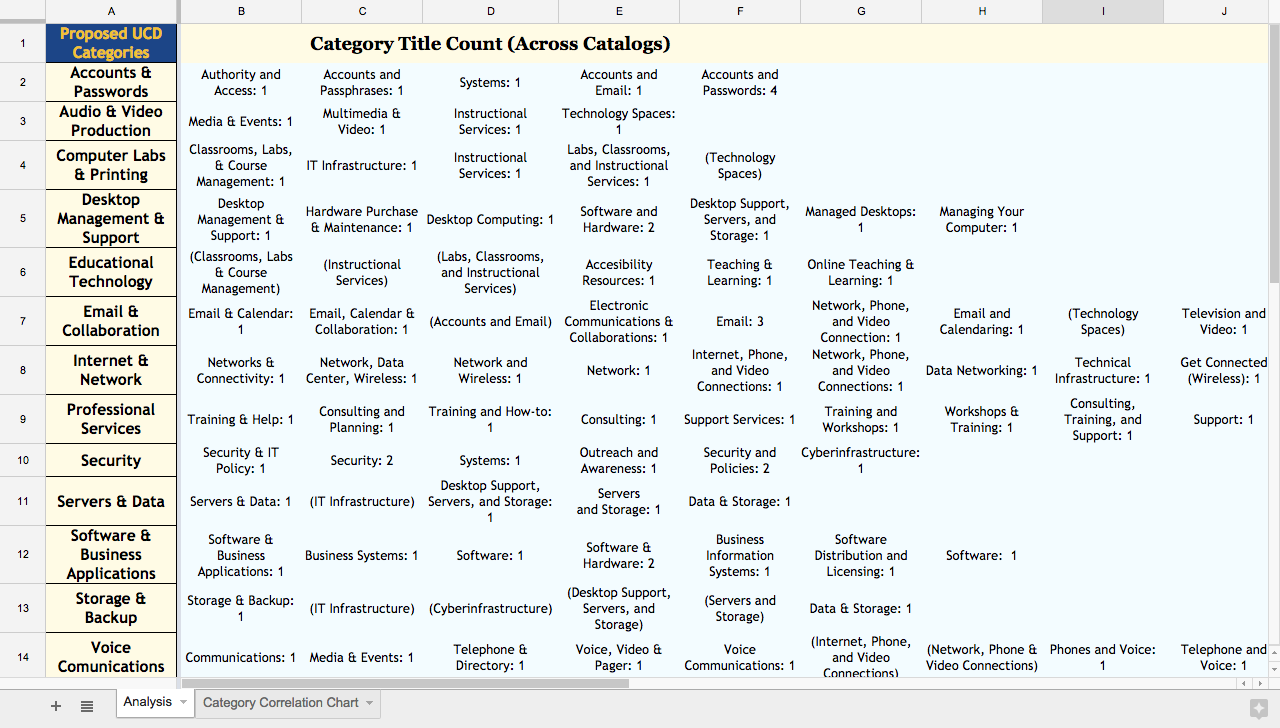Image resolution: width=1280 pixels, height=728 pixels.
Task: Select the Managed Desktops: 1 cell
Action: (x=861, y=219)
